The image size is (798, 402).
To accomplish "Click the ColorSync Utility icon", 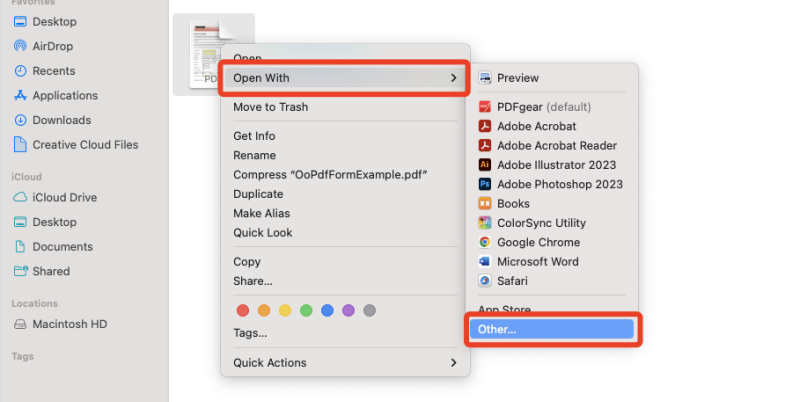I will click(485, 223).
